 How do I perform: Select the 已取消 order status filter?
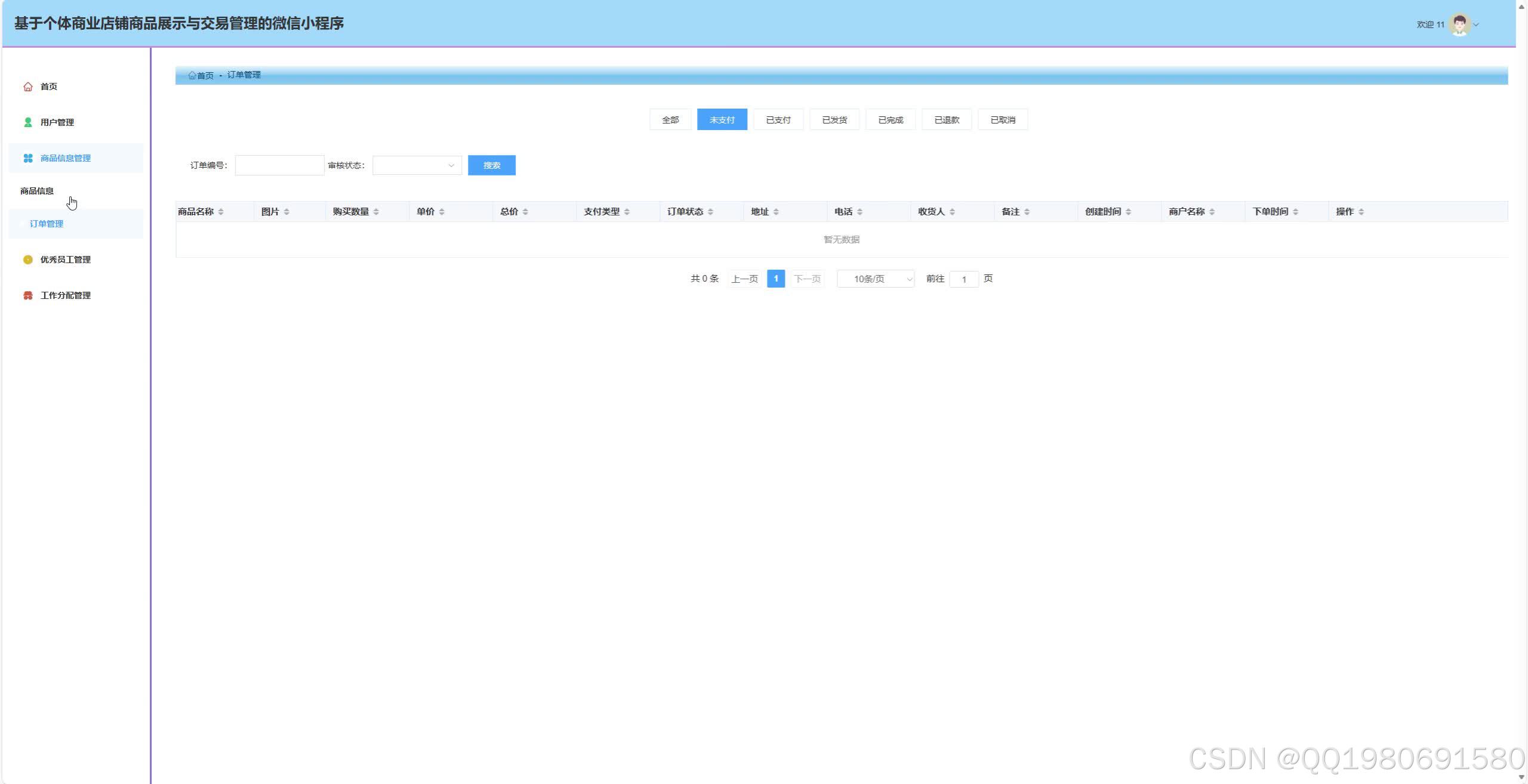click(1002, 120)
